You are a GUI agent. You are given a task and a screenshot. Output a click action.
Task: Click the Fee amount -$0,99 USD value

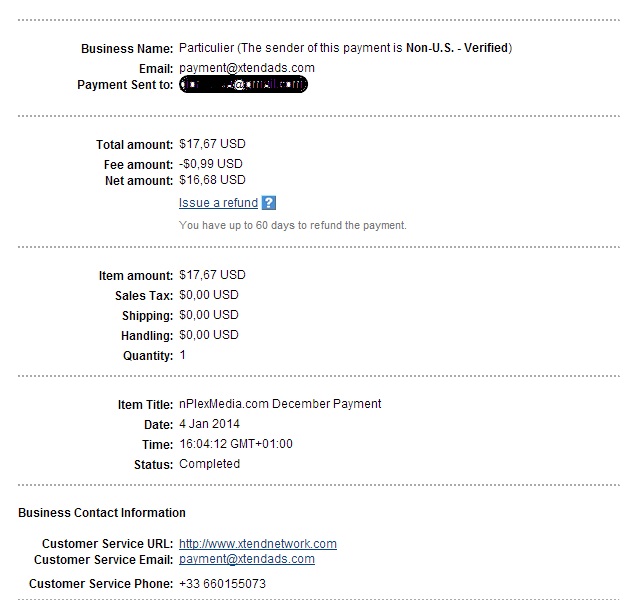tap(210, 163)
